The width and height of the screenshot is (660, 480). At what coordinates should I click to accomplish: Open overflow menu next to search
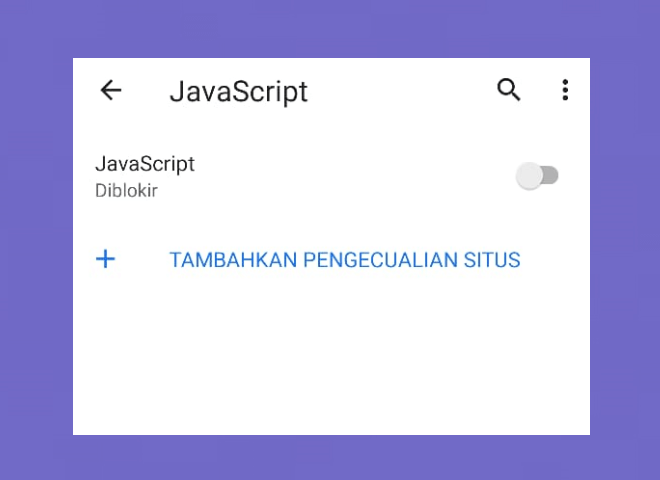coord(565,90)
